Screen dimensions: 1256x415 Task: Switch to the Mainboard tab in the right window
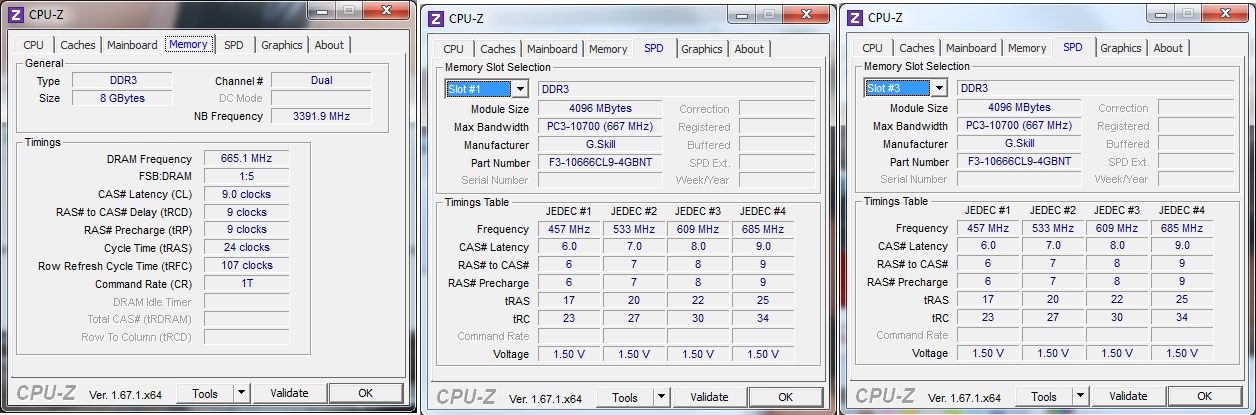[x=971, y=48]
